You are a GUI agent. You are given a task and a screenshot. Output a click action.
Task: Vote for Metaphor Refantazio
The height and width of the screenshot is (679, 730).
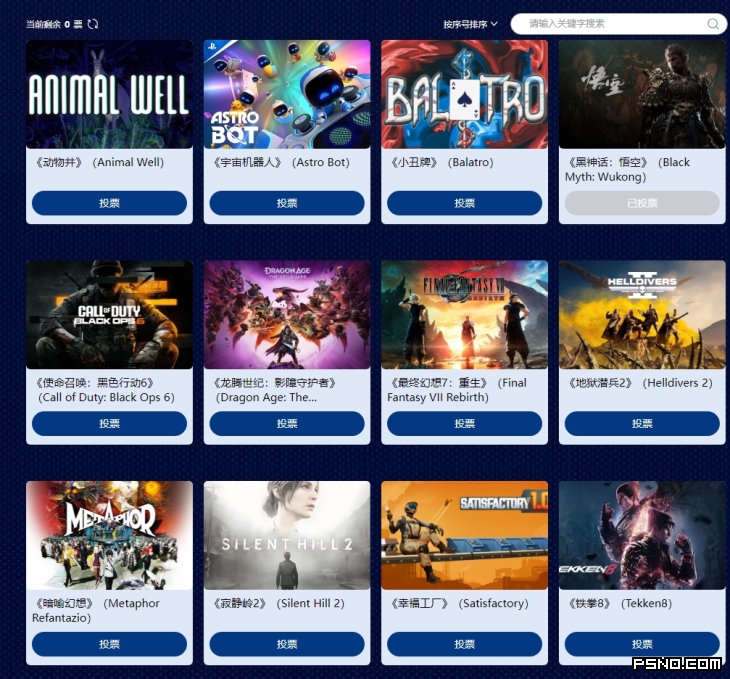(109, 644)
